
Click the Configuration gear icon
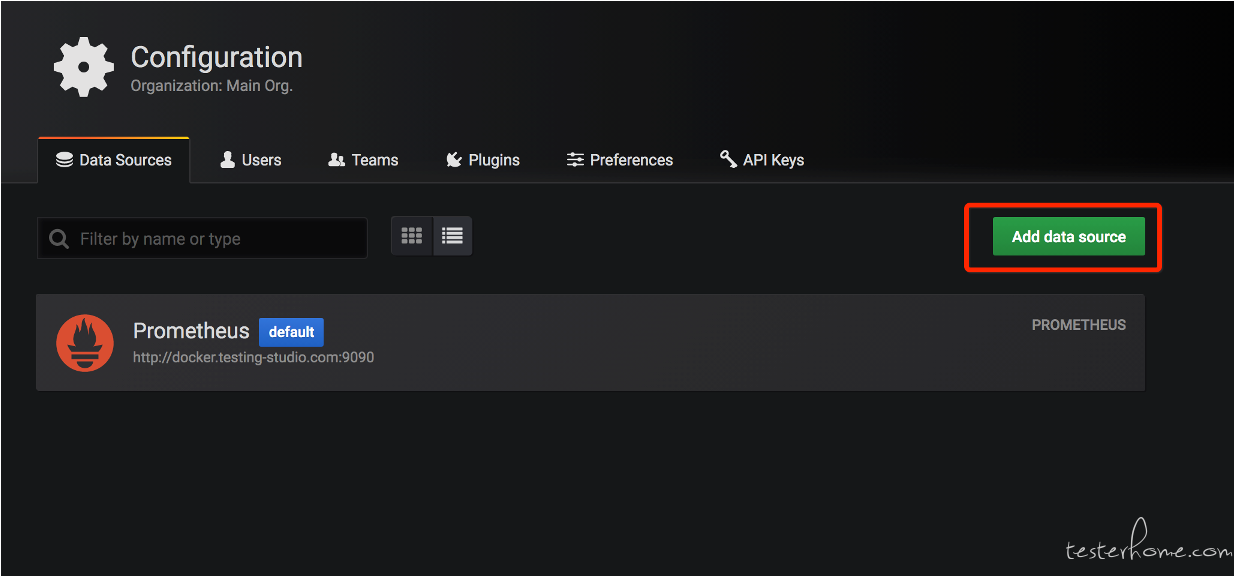[84, 67]
